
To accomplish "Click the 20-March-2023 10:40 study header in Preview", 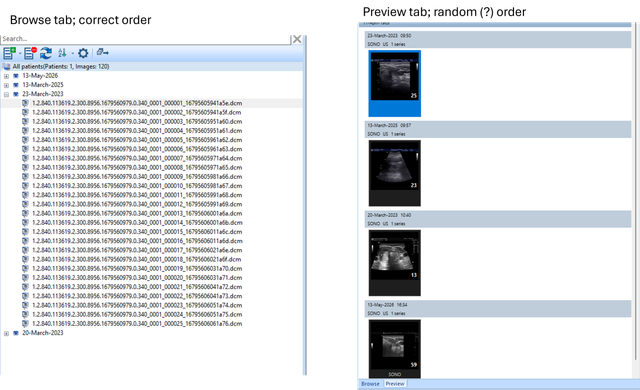I will (498, 219).
